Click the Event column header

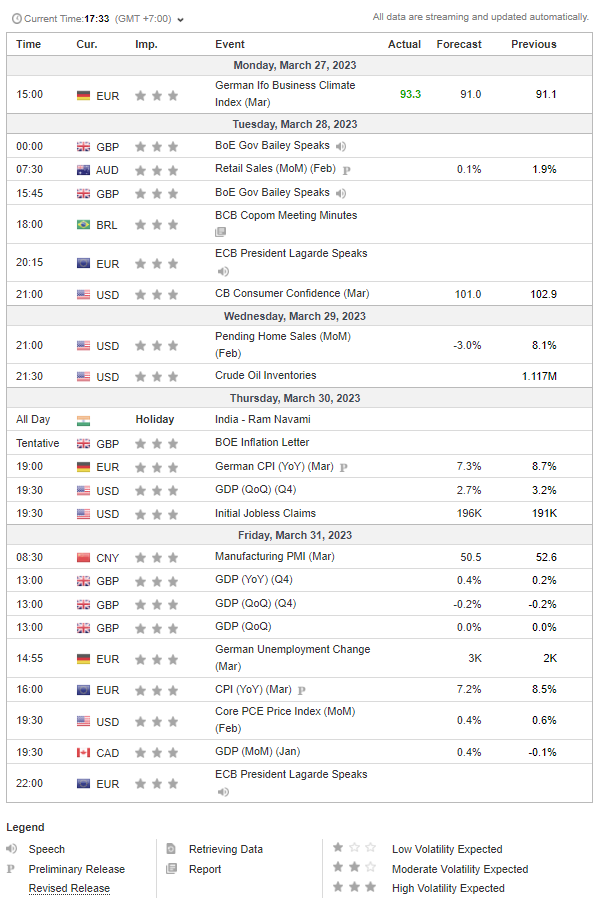pos(230,44)
